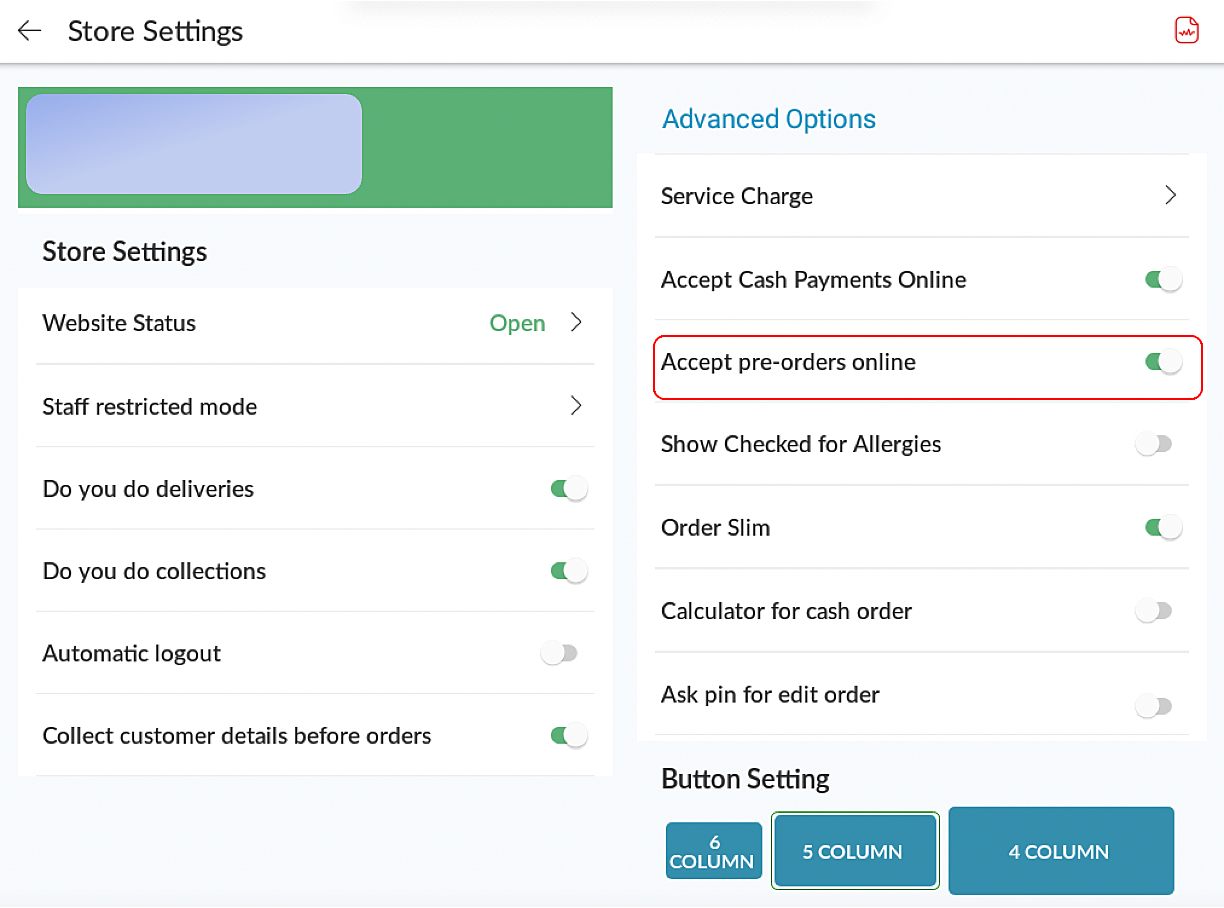Image resolution: width=1224 pixels, height=908 pixels.
Task: Open the red activity report icon
Action: point(1186,30)
